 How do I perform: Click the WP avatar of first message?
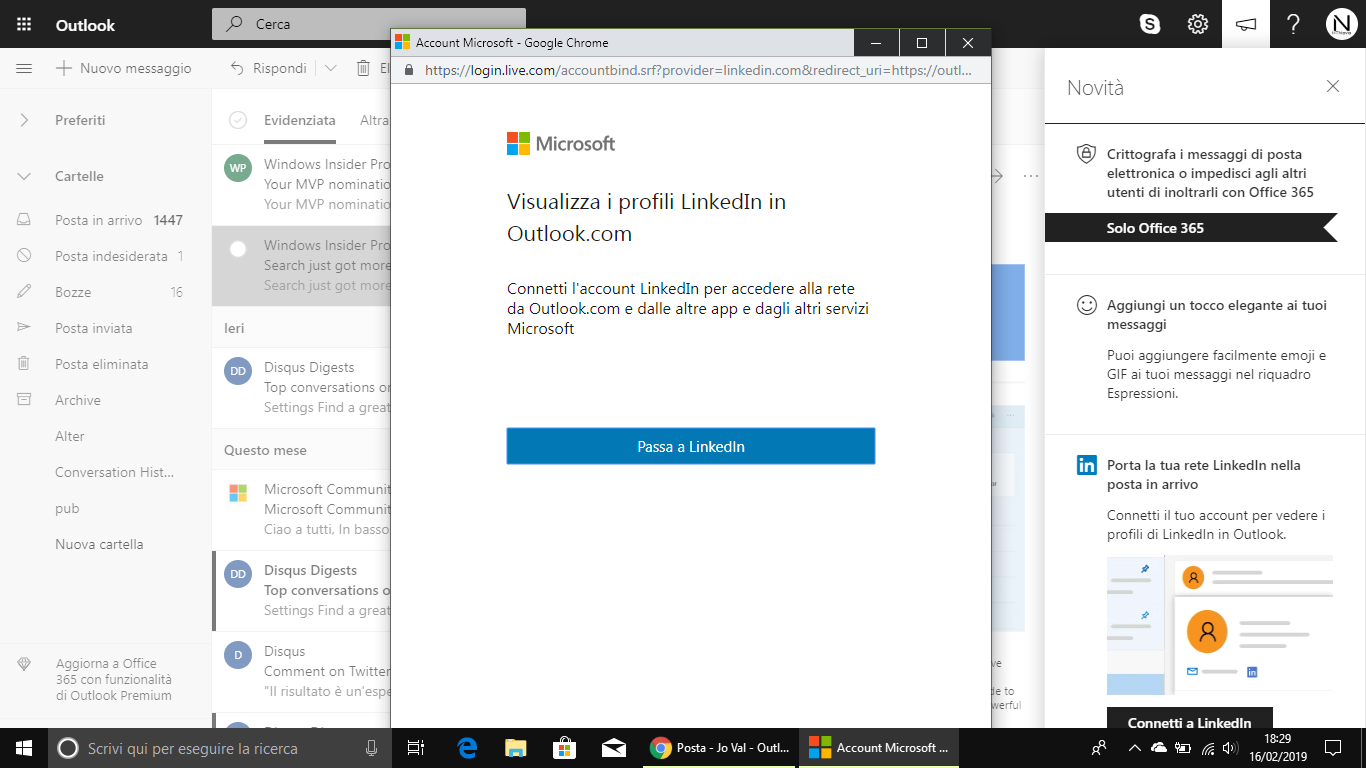tap(238, 168)
